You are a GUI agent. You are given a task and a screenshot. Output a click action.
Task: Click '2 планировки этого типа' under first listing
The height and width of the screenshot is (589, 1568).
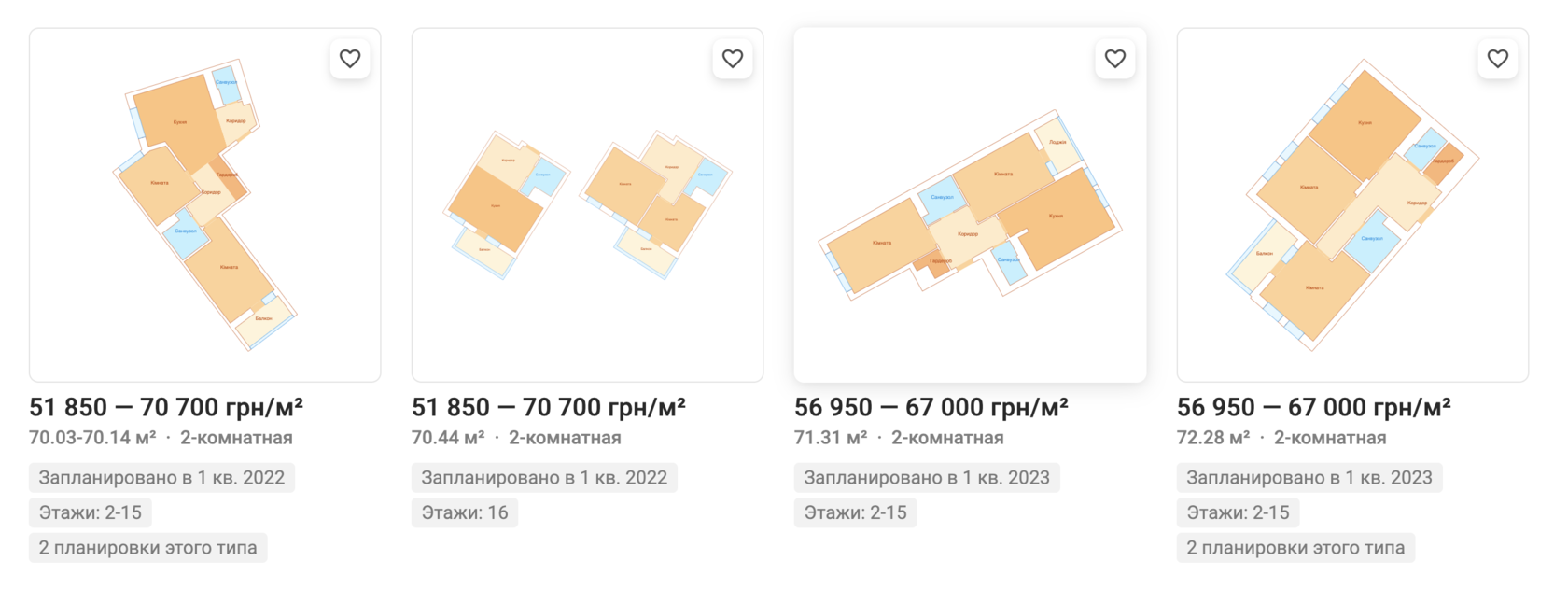click(147, 548)
